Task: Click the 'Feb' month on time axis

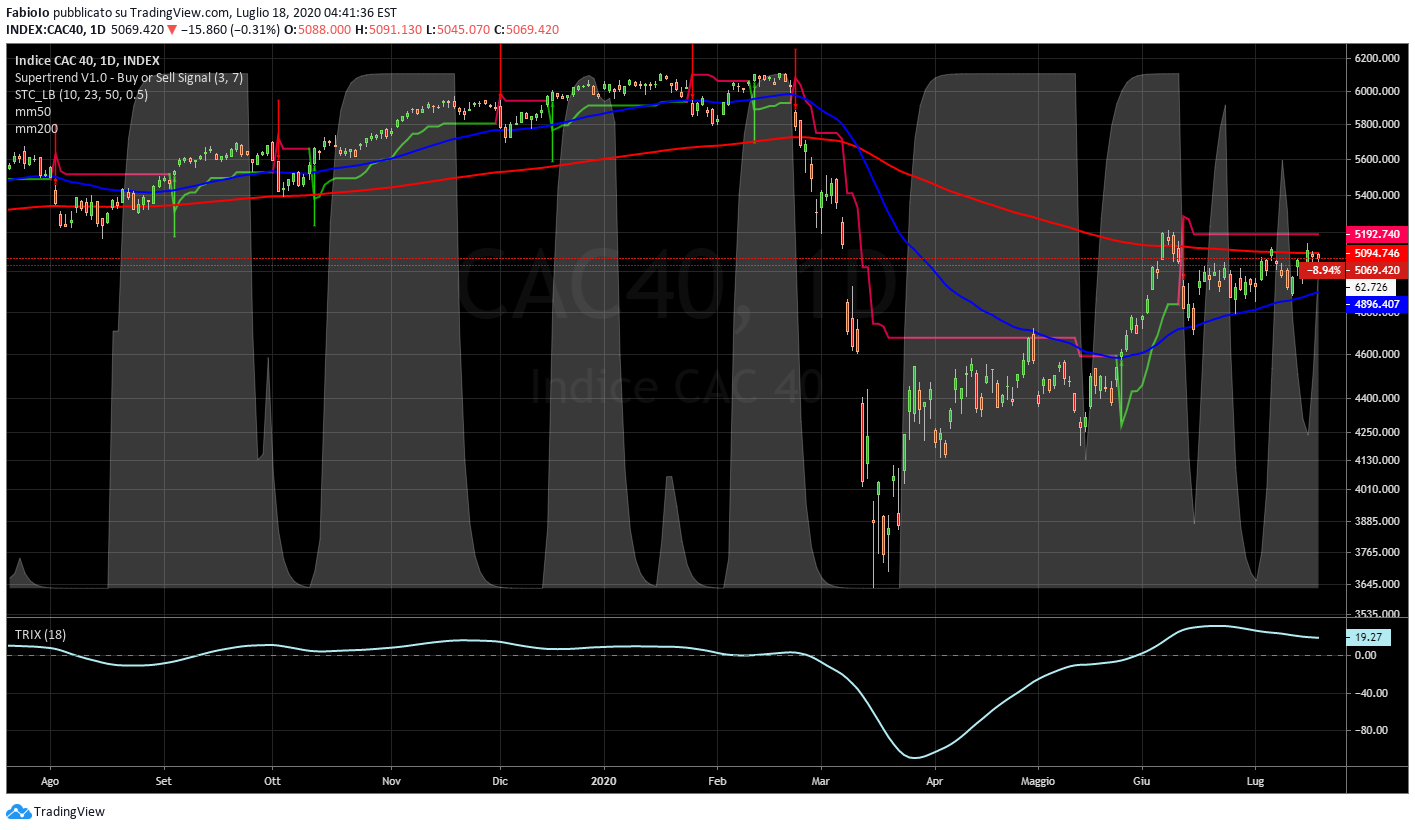Action: tap(716, 779)
